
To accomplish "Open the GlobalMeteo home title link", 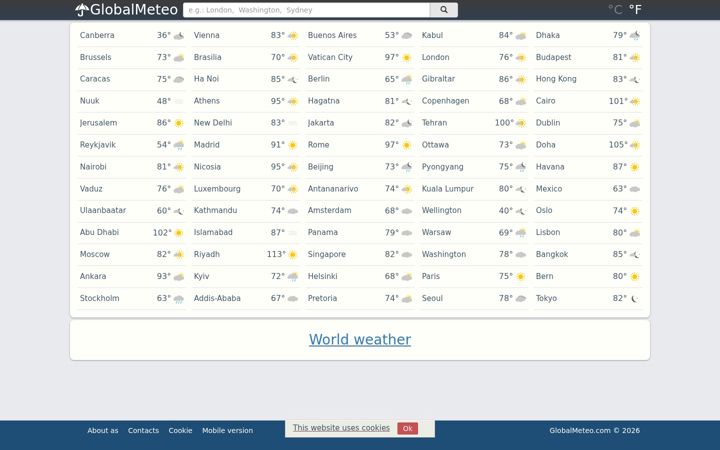I will [134, 10].
